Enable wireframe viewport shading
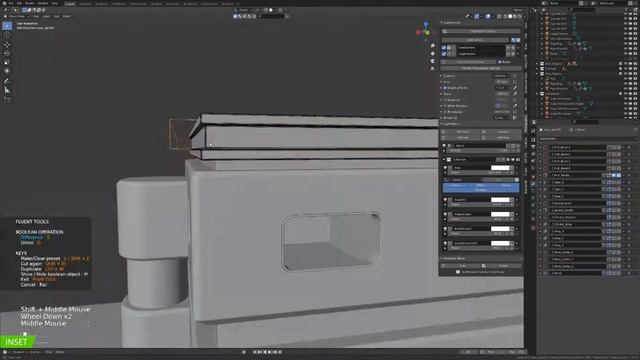The image size is (640, 360). 505,16
